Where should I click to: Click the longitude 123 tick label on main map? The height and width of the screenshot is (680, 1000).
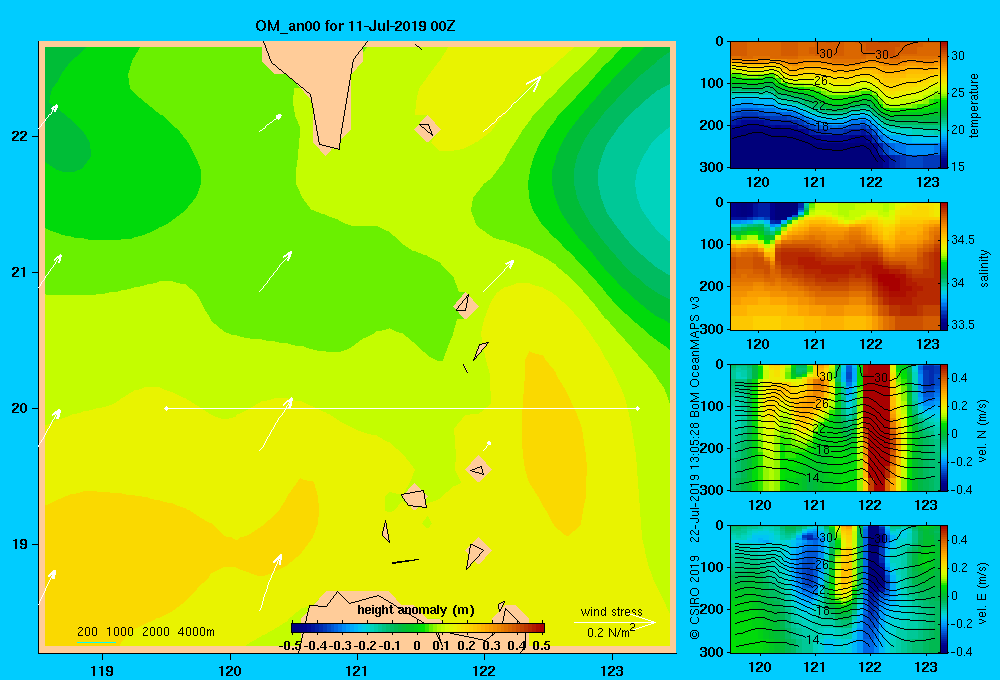point(612,670)
